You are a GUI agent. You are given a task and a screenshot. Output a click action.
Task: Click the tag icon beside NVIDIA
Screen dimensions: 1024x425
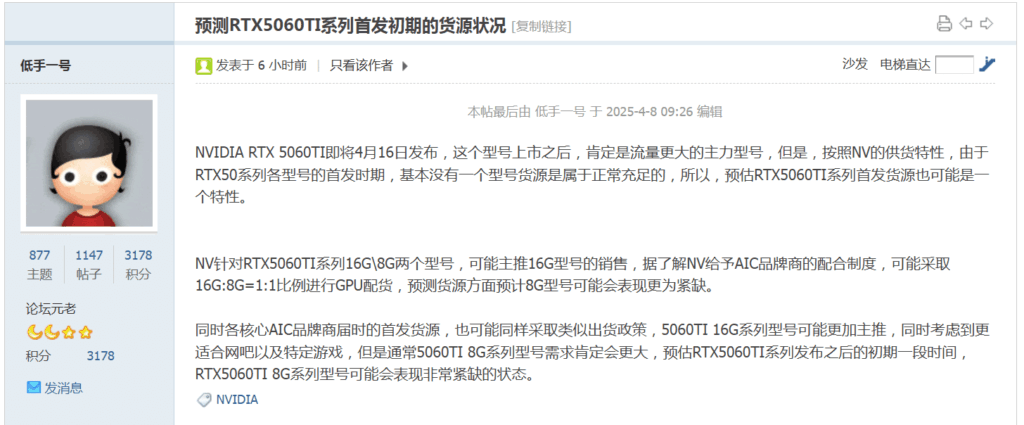204,400
